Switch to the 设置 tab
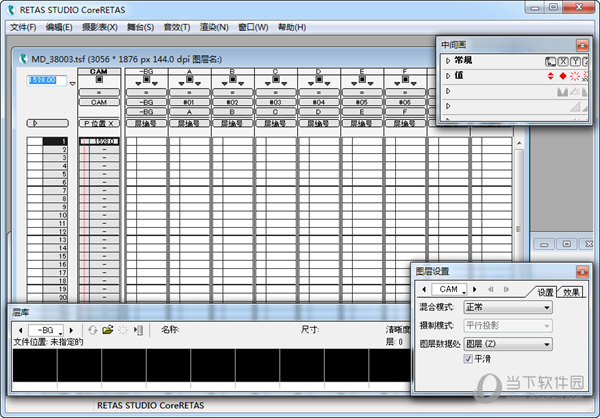 (x=545, y=292)
